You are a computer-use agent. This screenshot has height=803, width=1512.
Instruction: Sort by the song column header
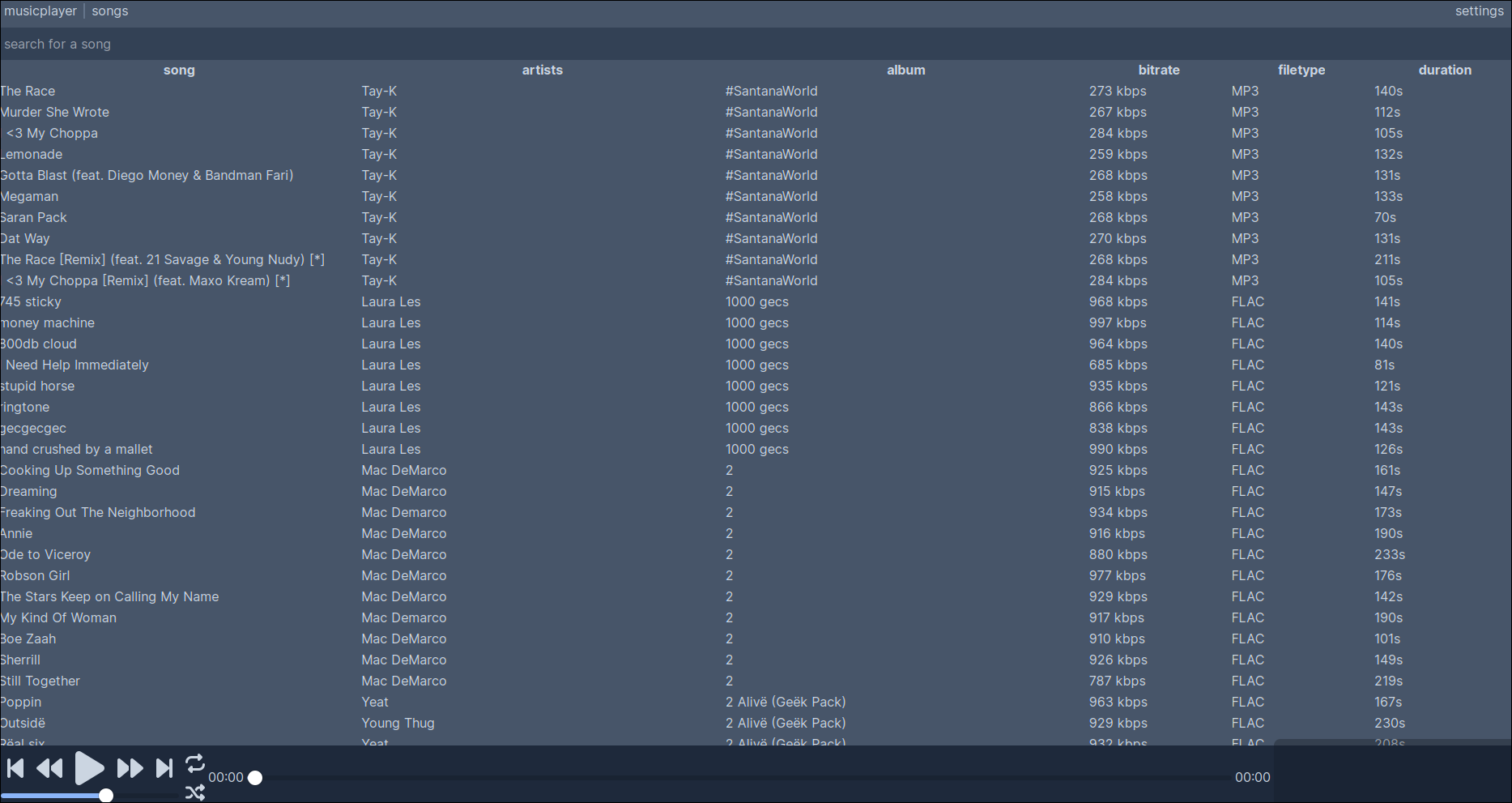click(179, 70)
